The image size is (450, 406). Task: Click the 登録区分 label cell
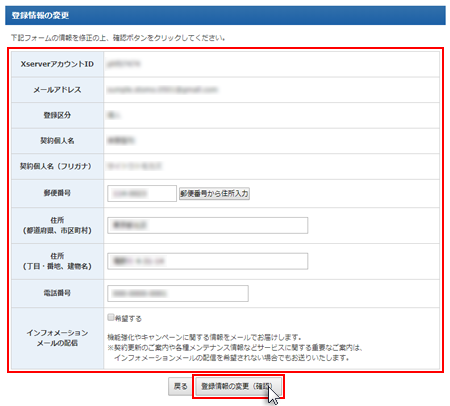pos(57,115)
